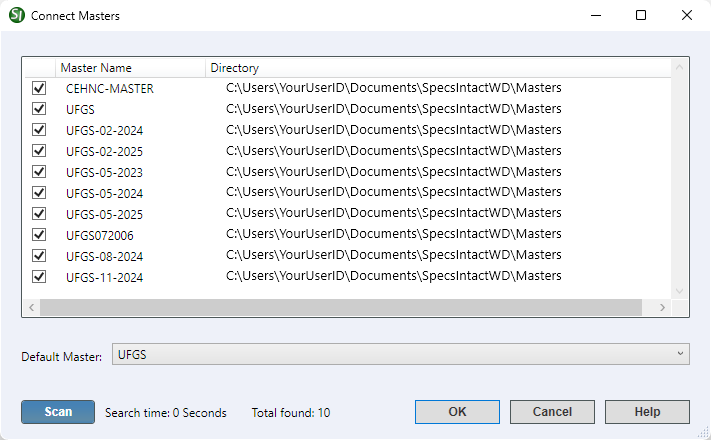Uncheck the CEHNC-MASTER checkbox
The image size is (711, 440).
click(x=39, y=88)
